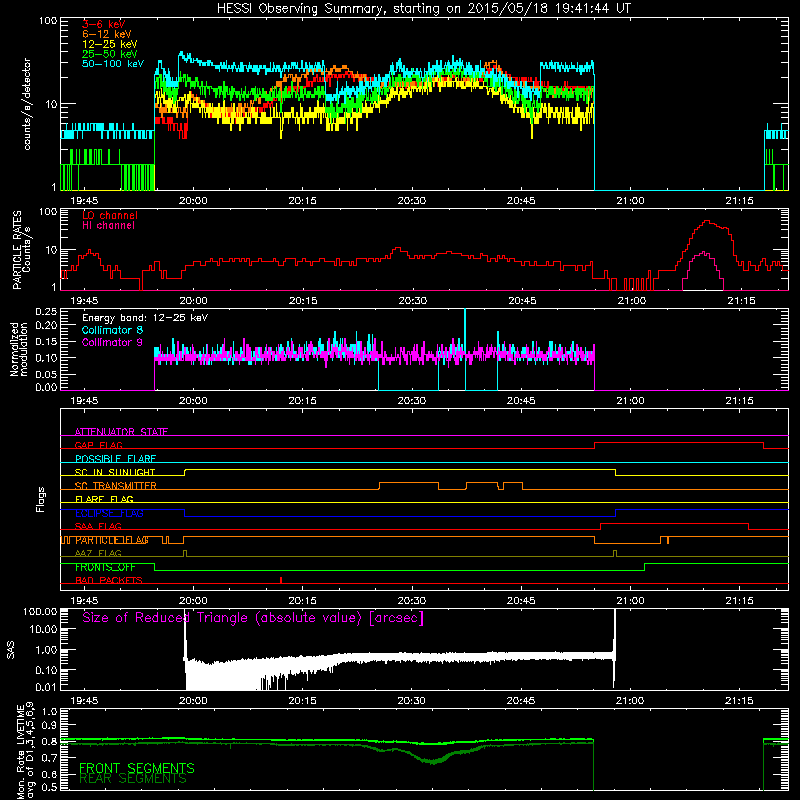Select the 6-12 keV legend label
The height and width of the screenshot is (800, 800).
coord(107,34)
